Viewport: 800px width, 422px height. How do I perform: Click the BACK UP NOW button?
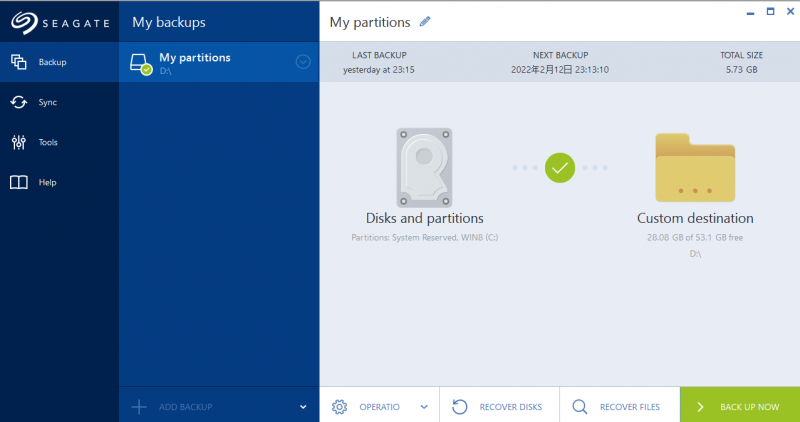pyautogui.click(x=740, y=407)
